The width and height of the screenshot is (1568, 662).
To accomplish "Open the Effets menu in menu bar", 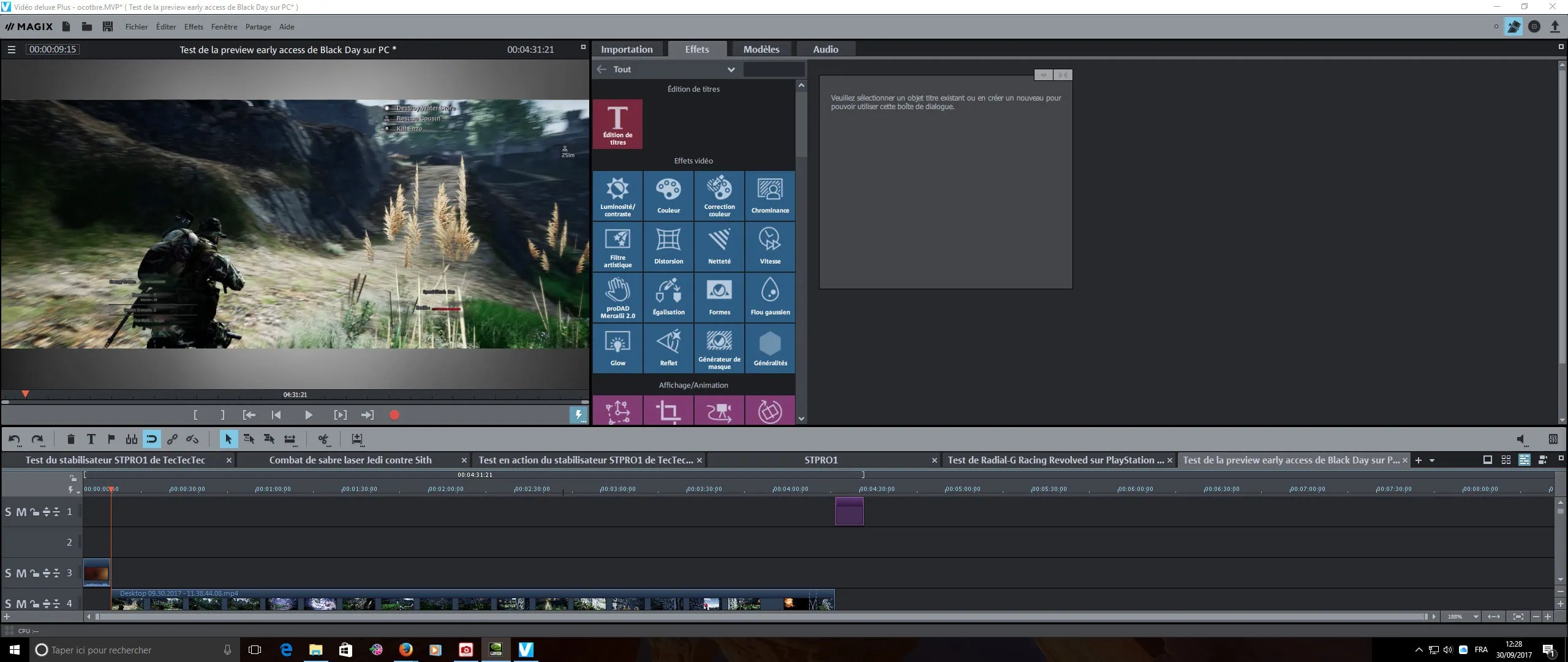I will [193, 27].
